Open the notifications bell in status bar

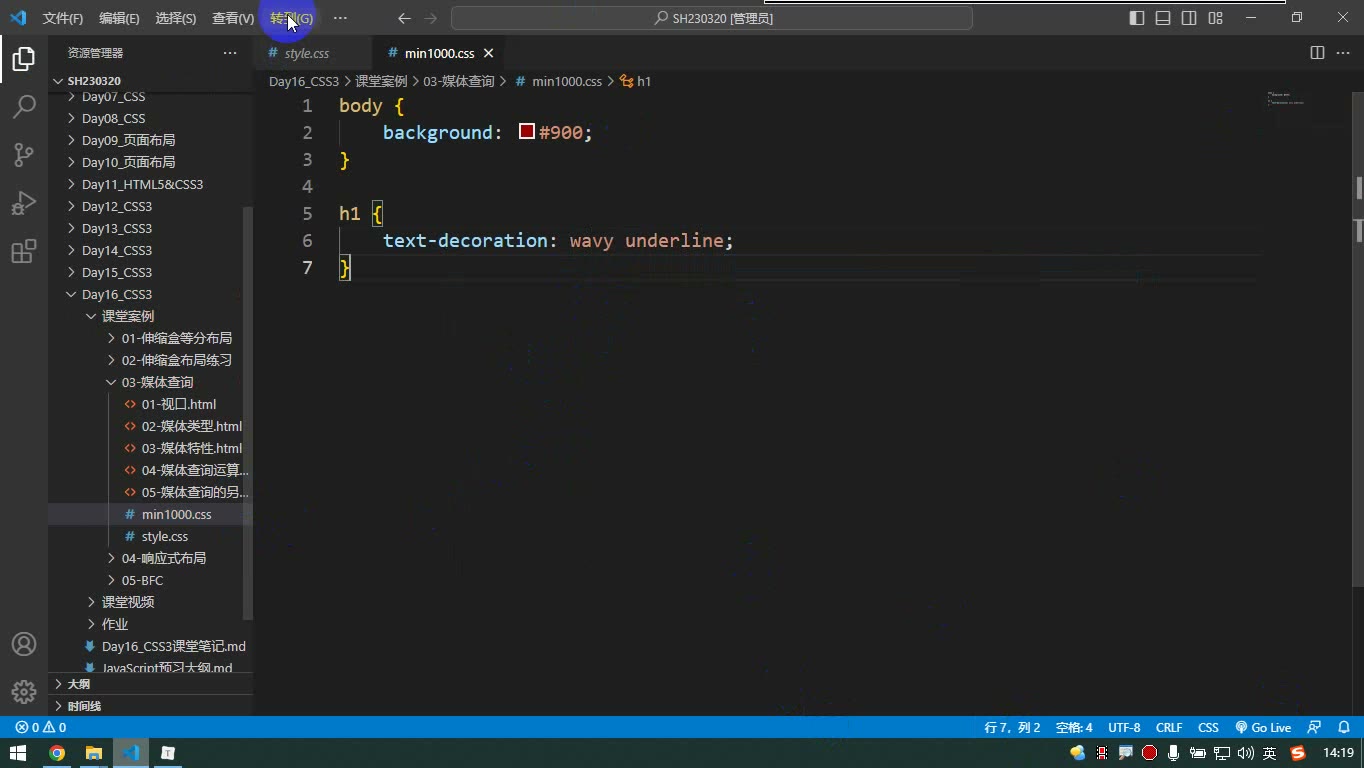pos(1343,727)
